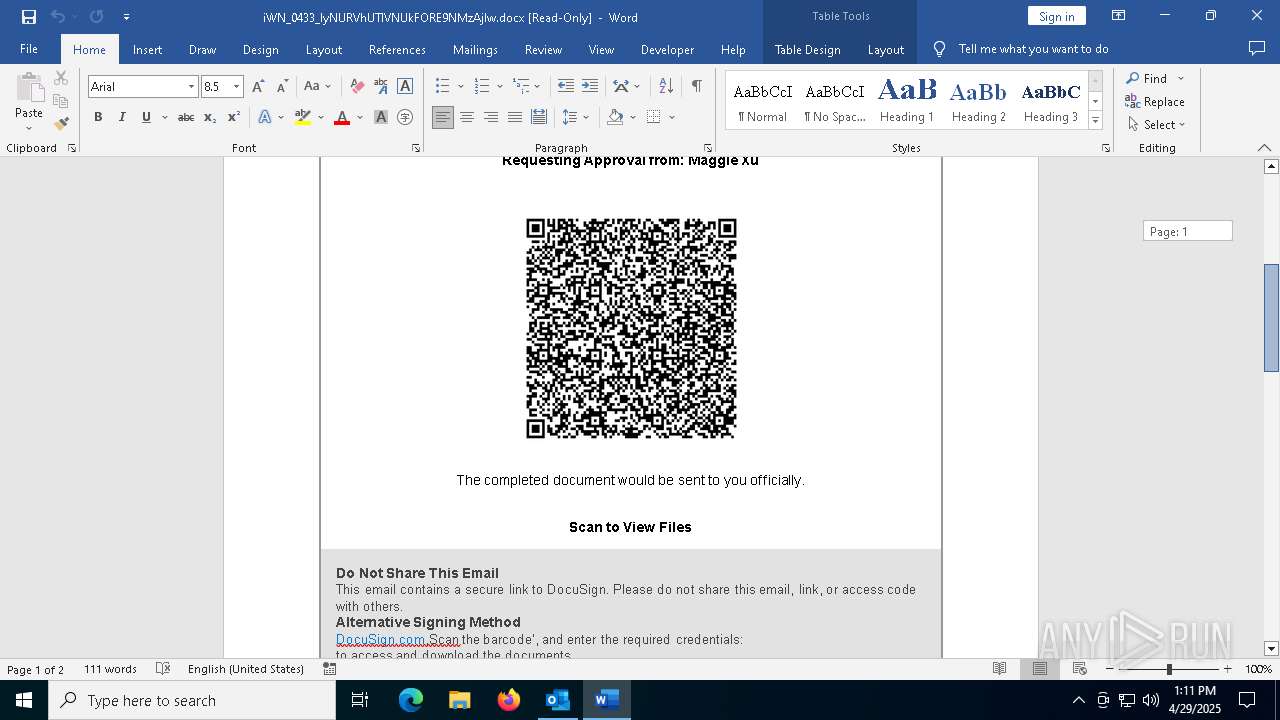Switch to the Table Design tab
1280x720 pixels.
(x=807, y=49)
